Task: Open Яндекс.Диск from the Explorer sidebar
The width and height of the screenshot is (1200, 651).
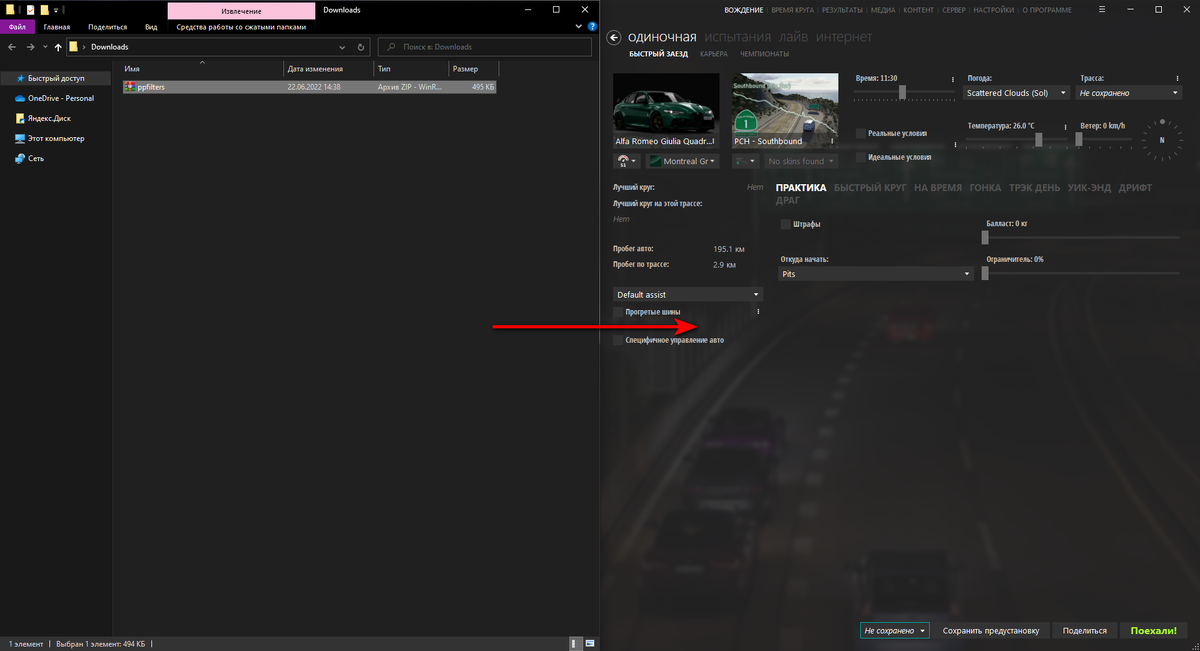Action: 52,118
